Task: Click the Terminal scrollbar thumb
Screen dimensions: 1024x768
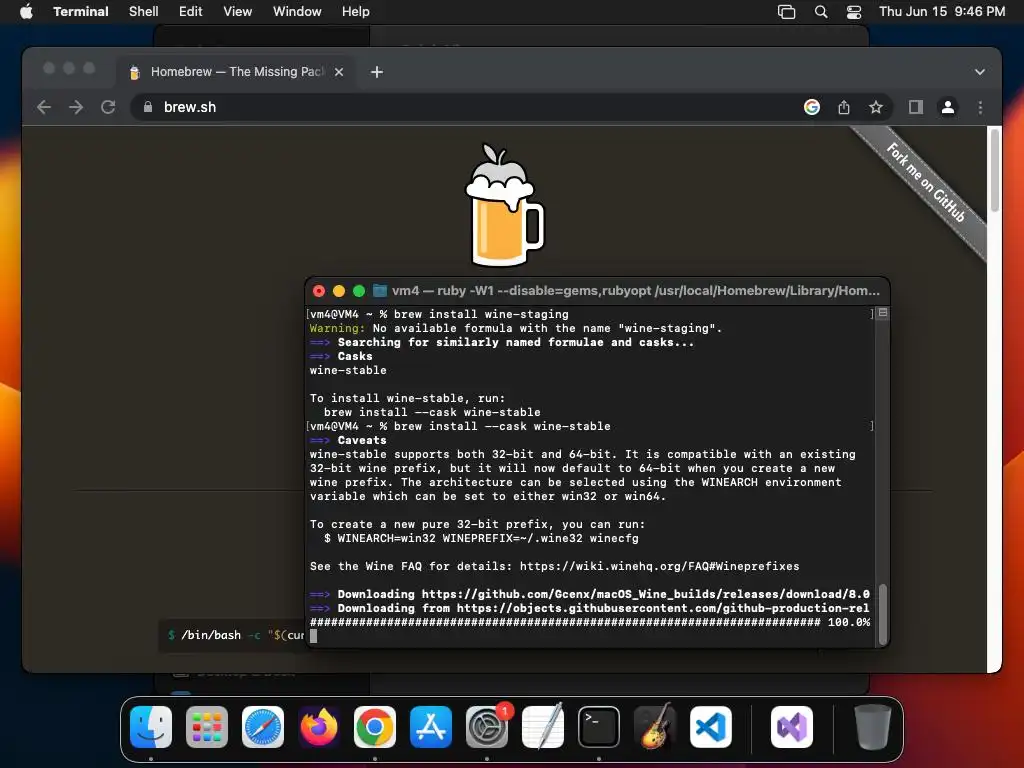Action: (882, 614)
